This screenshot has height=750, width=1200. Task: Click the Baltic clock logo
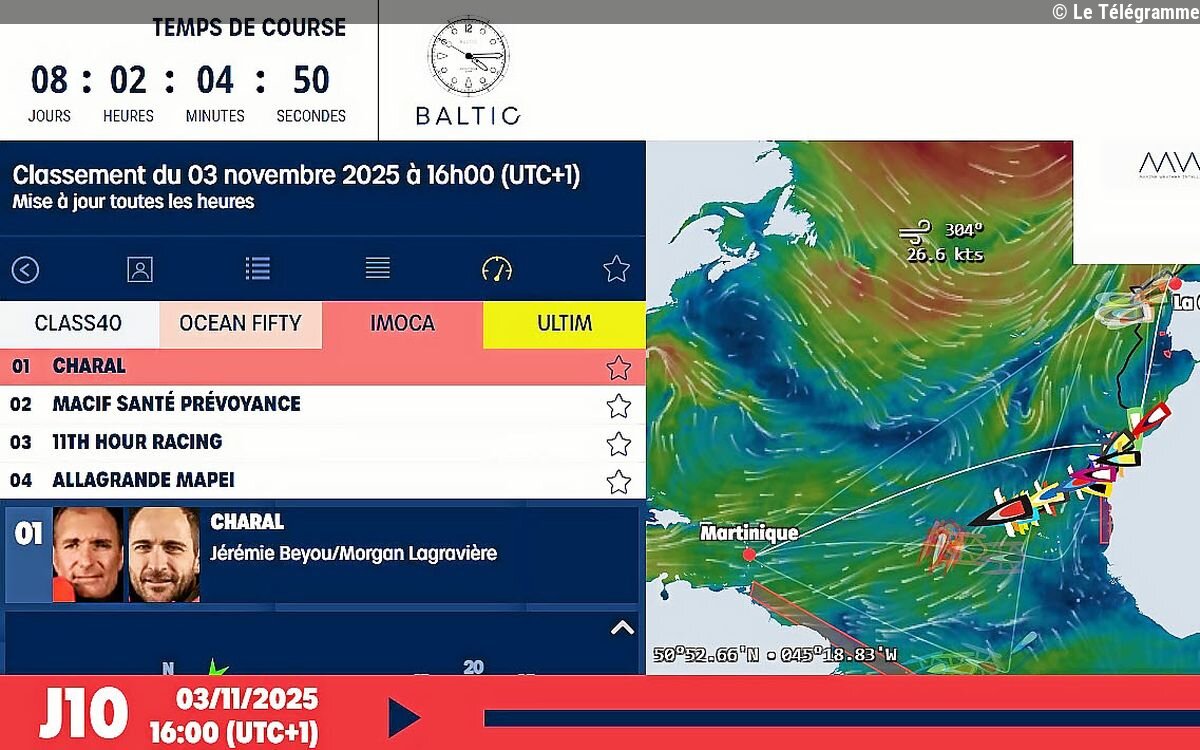(x=468, y=72)
